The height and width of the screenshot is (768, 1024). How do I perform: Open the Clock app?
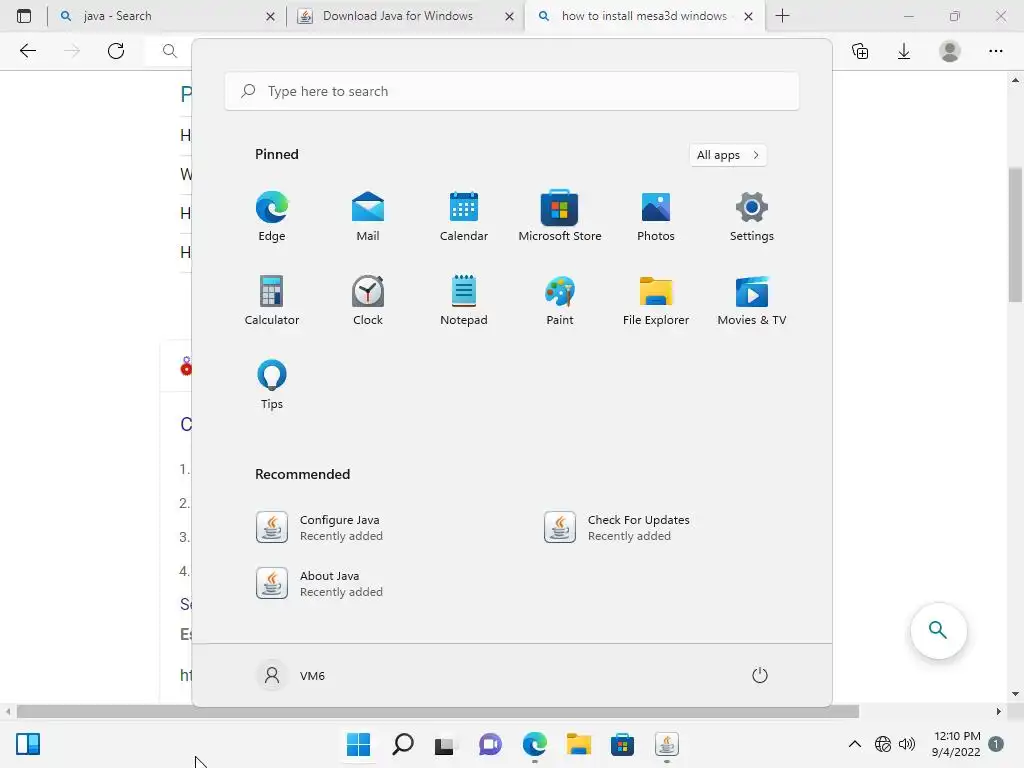point(368,300)
